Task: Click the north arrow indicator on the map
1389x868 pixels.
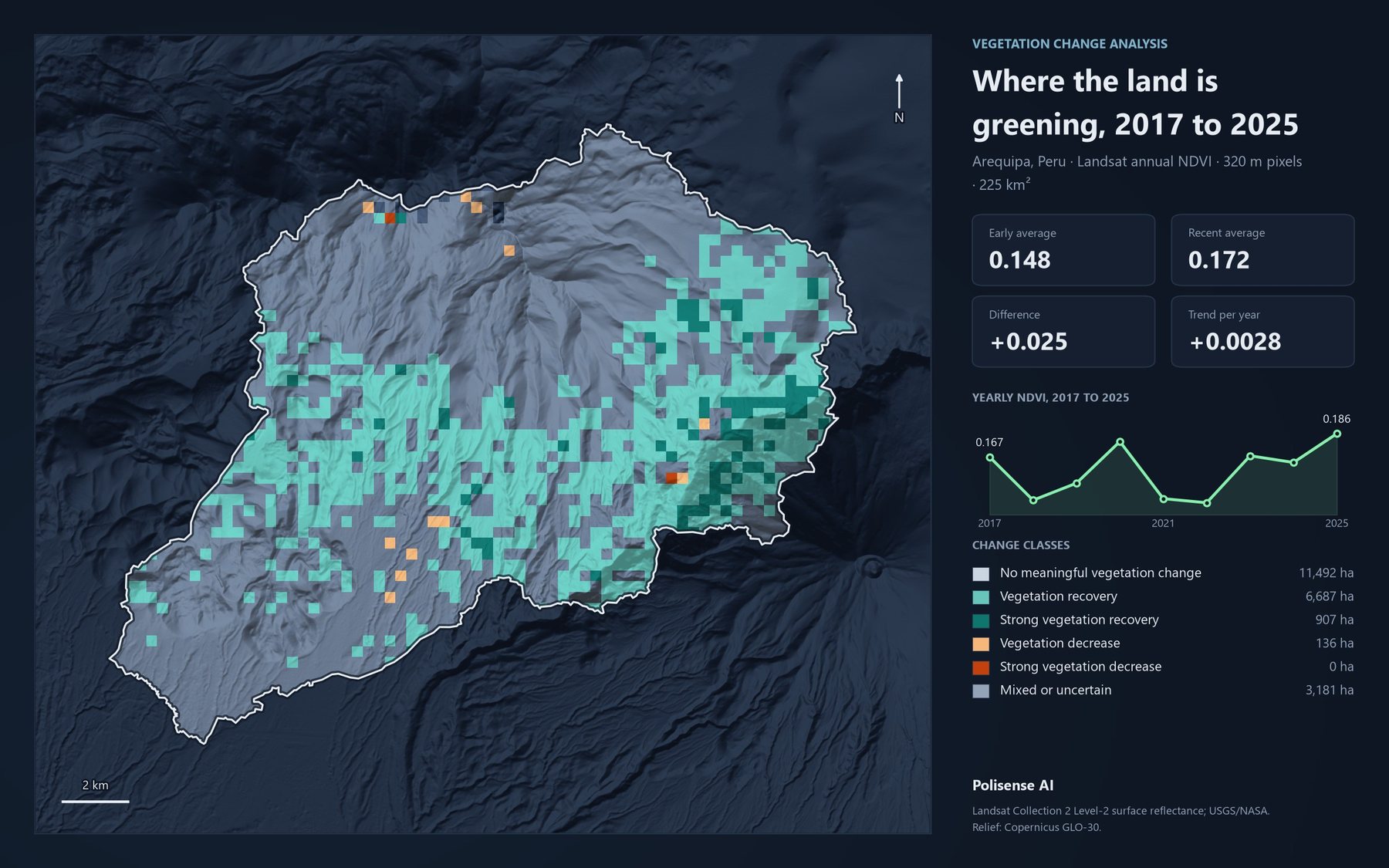Action: click(899, 98)
